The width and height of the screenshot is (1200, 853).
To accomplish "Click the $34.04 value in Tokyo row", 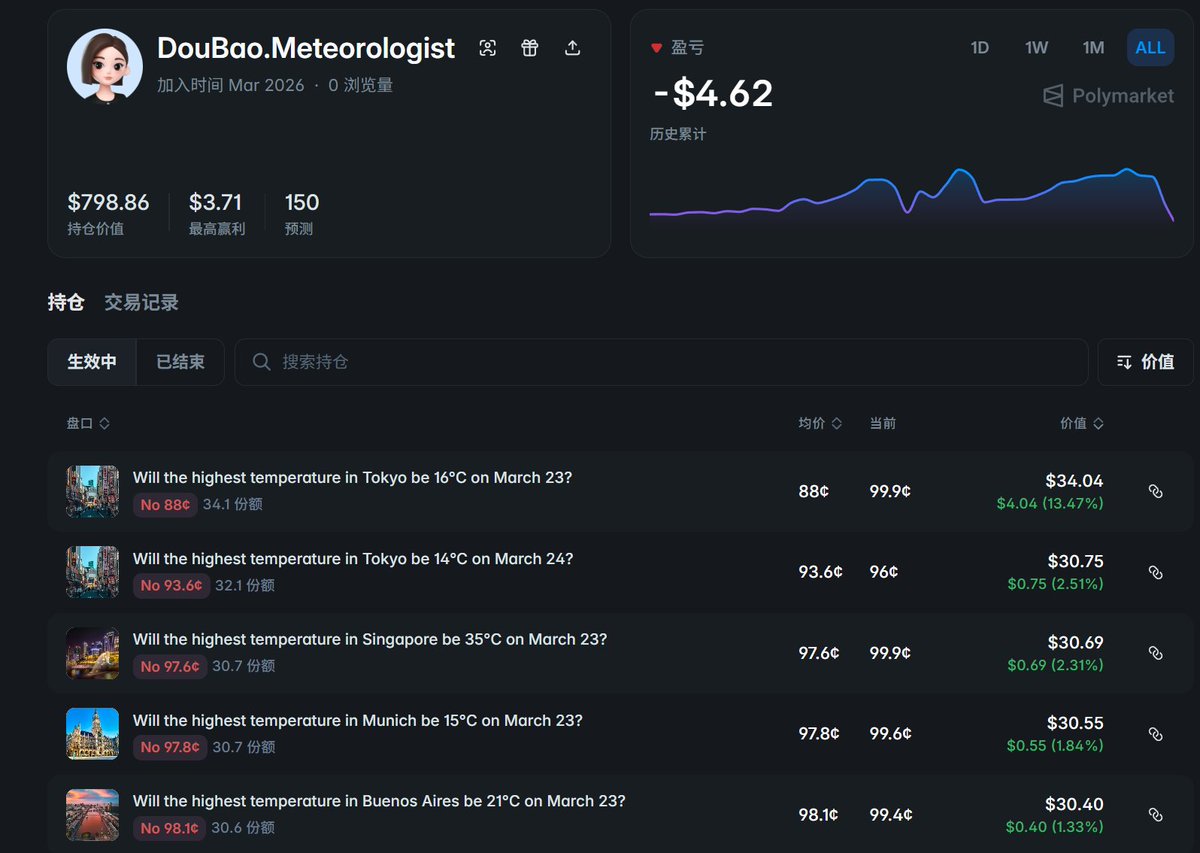I will click(1074, 481).
